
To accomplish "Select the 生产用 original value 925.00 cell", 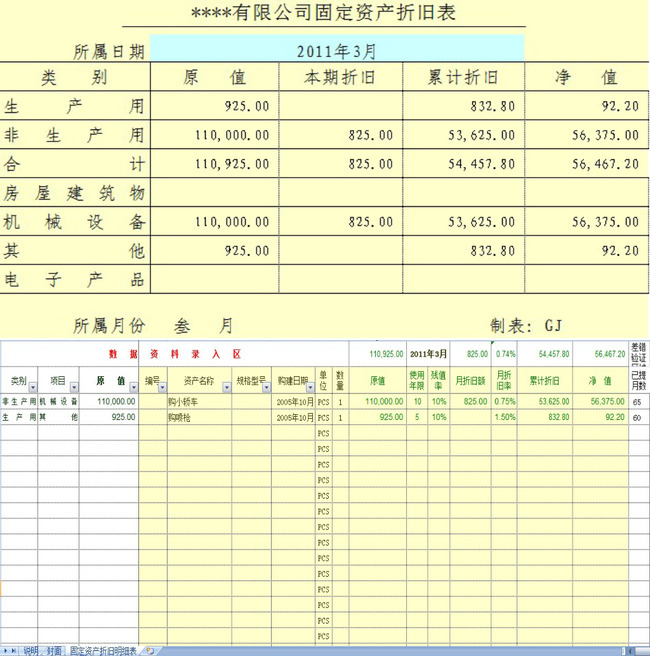I will point(215,106).
